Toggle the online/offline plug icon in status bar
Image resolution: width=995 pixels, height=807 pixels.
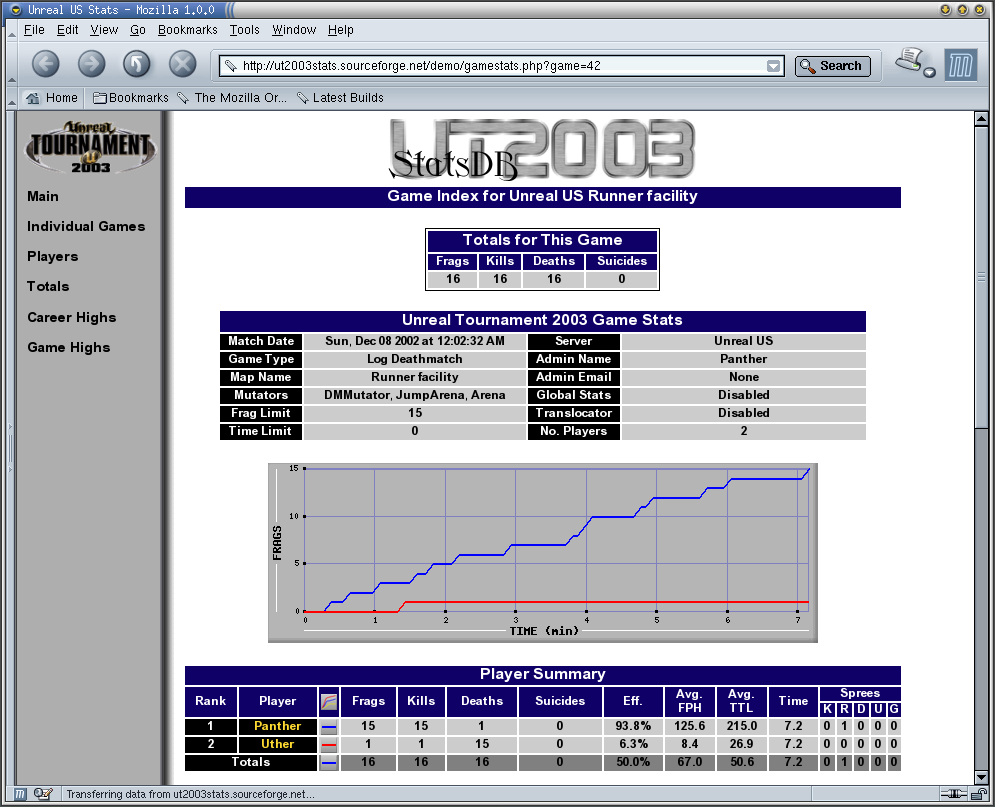(x=953, y=794)
